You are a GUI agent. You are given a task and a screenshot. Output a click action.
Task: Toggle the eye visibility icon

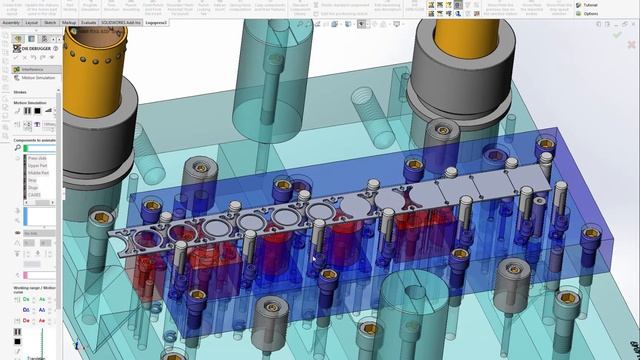pos(18,233)
